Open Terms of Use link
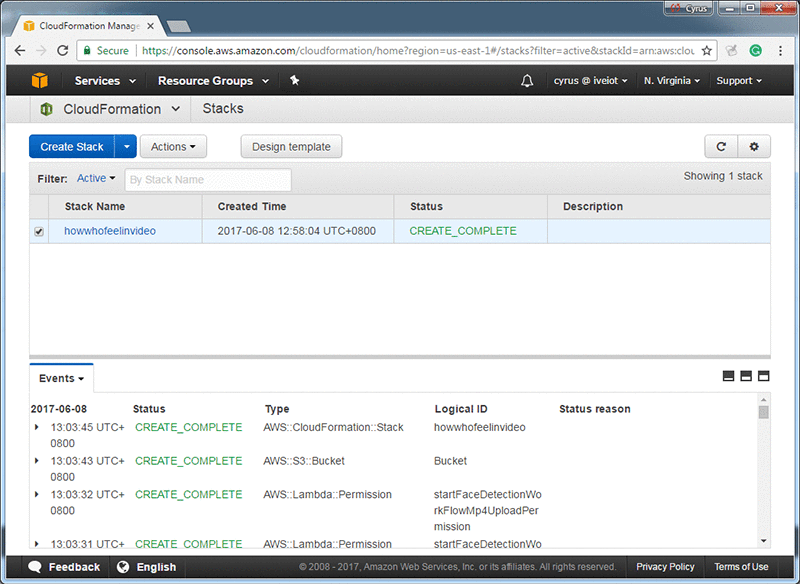The height and width of the screenshot is (584, 800). coord(741,567)
